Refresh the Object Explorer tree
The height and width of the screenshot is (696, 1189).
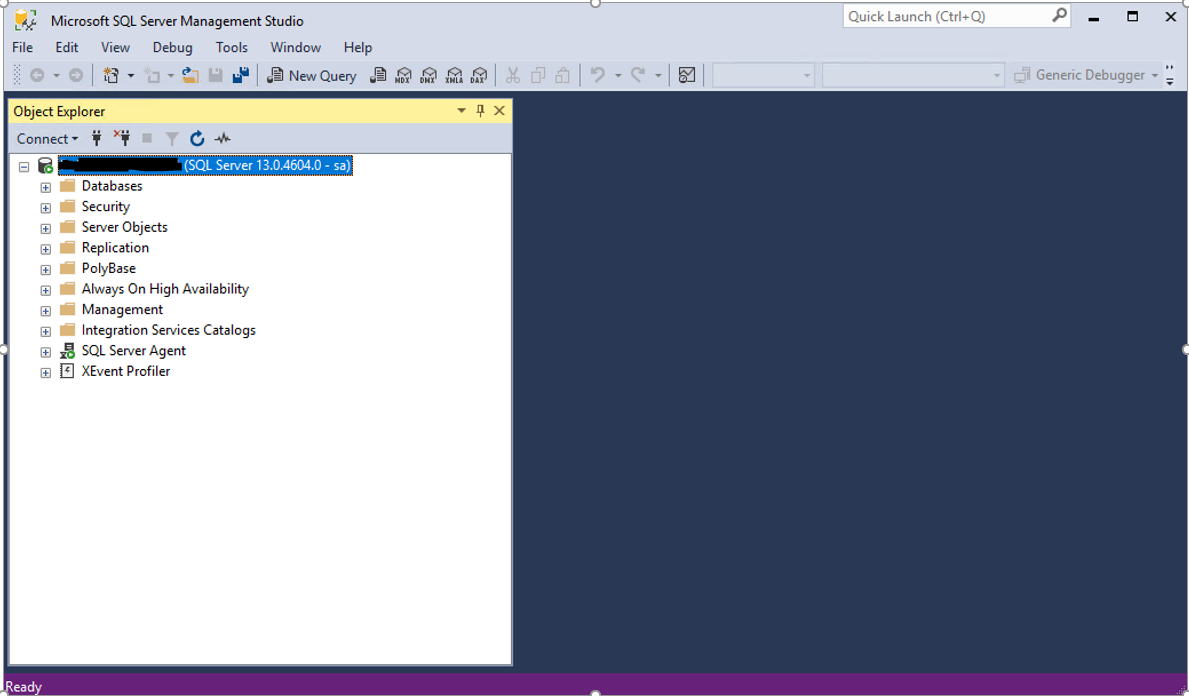tap(197, 138)
